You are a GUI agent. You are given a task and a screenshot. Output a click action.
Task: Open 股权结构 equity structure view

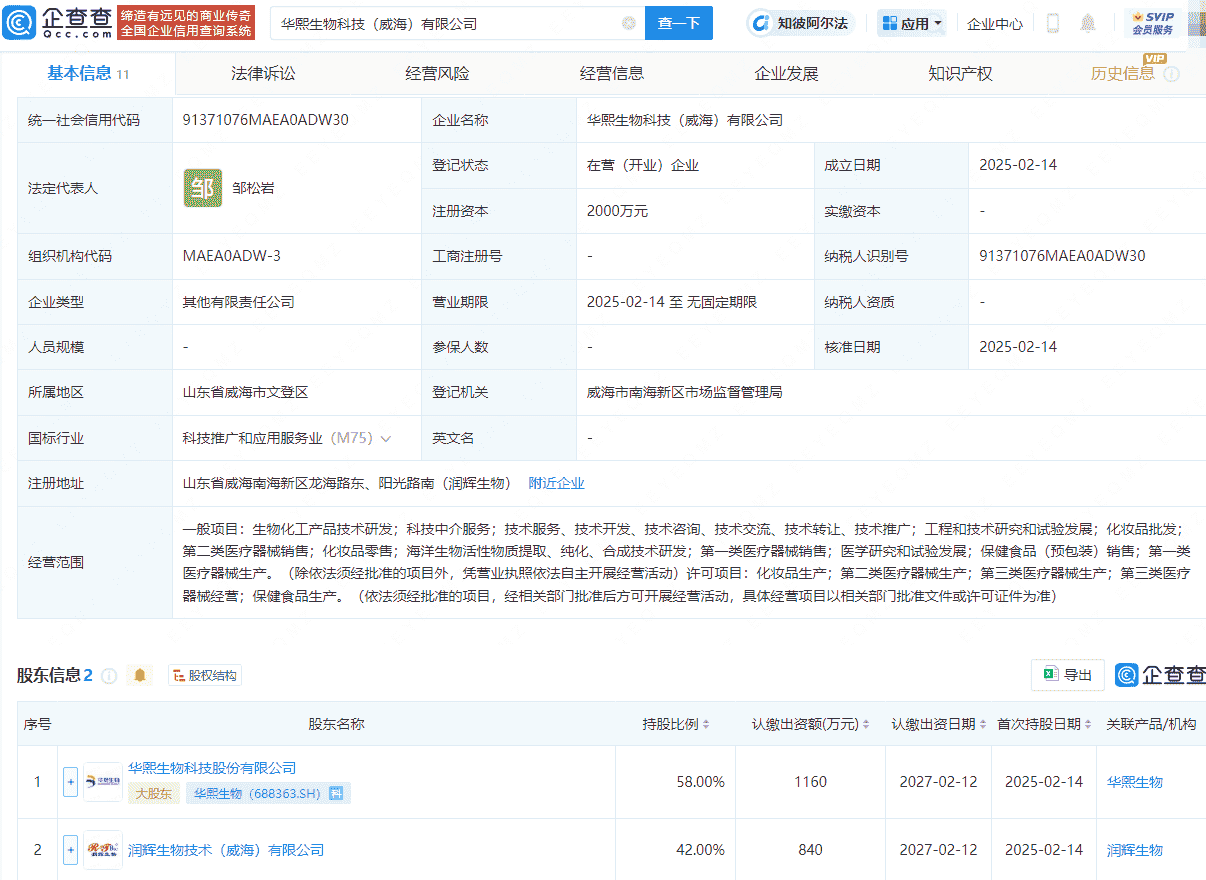point(204,675)
